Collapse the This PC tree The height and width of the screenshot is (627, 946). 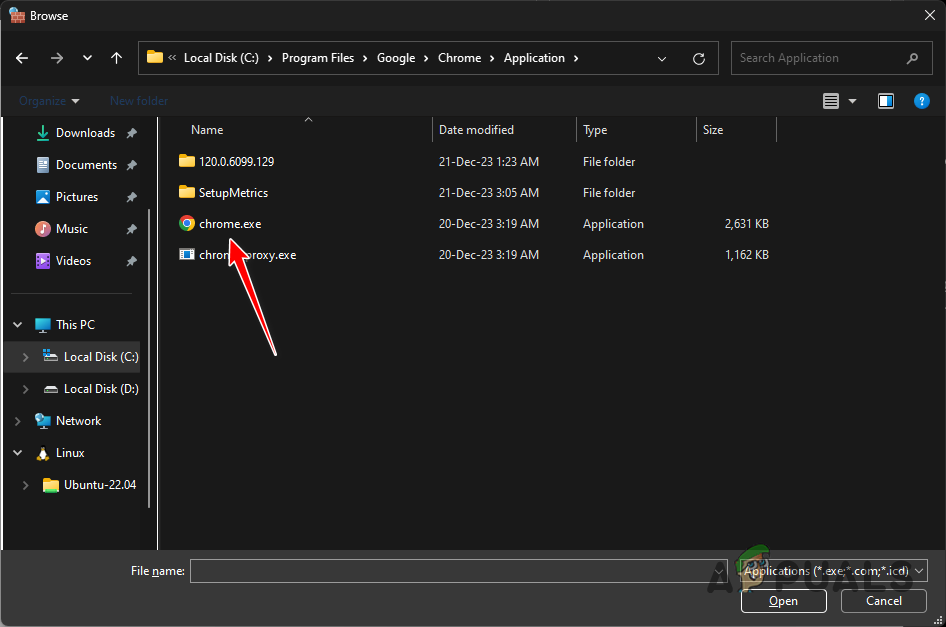click(x=17, y=324)
